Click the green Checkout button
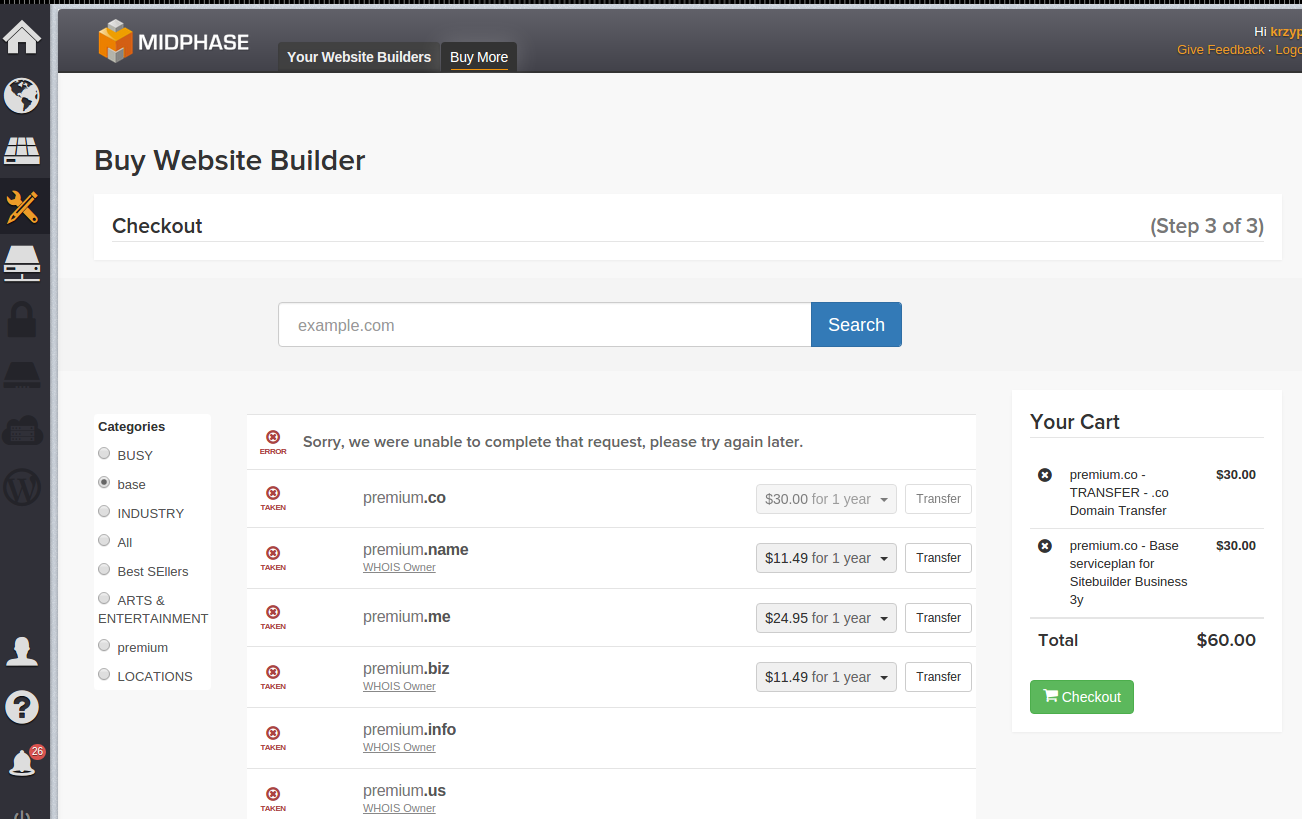1302x819 pixels. tap(1082, 697)
